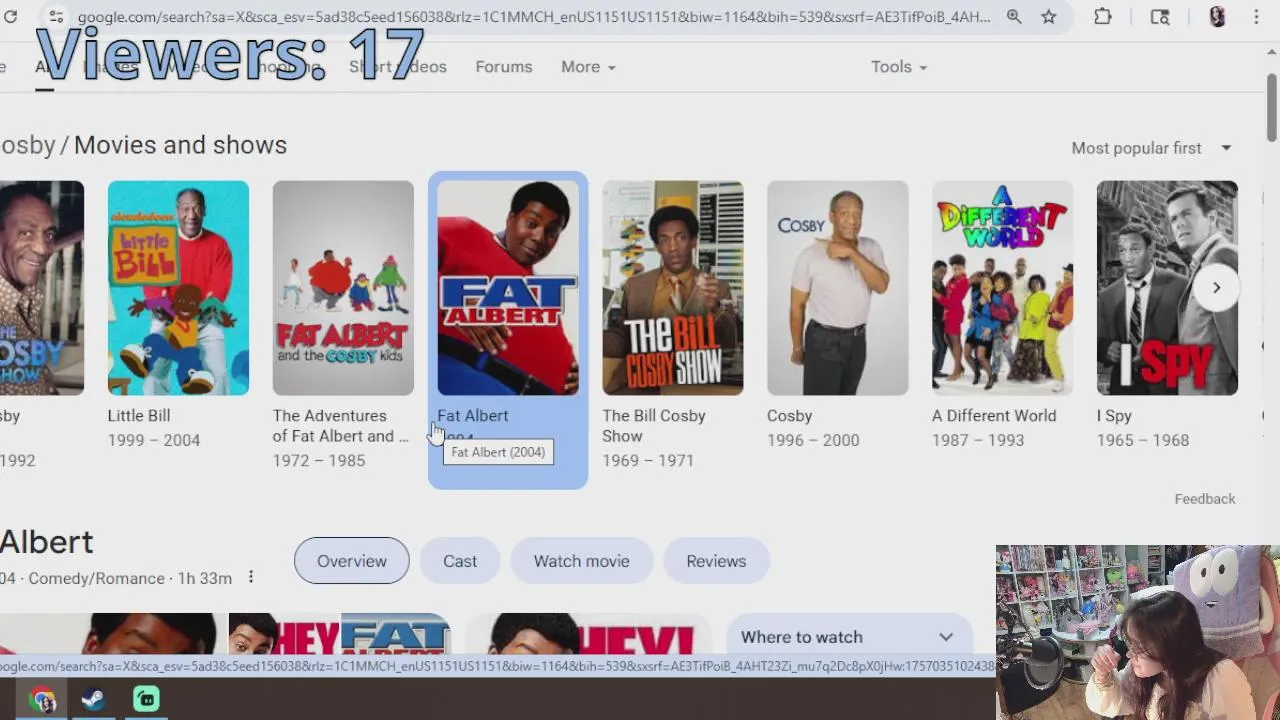Image resolution: width=1280 pixels, height=720 pixels.
Task: Click the I Spy title text
Action: [x=1114, y=416]
